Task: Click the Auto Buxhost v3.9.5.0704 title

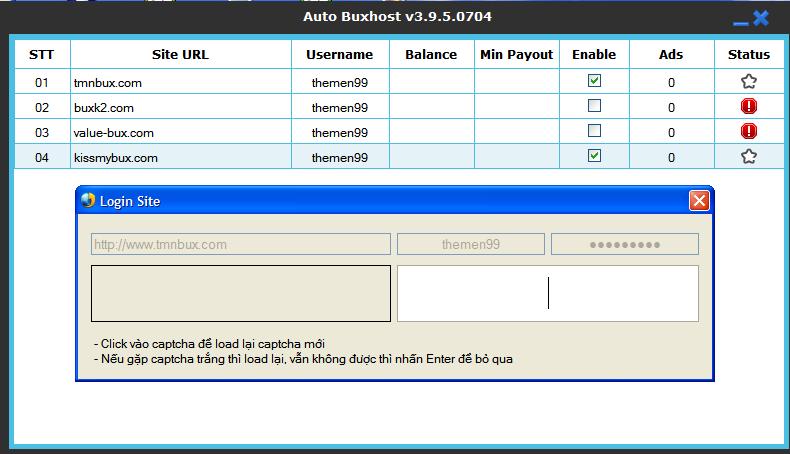Action: [397, 16]
